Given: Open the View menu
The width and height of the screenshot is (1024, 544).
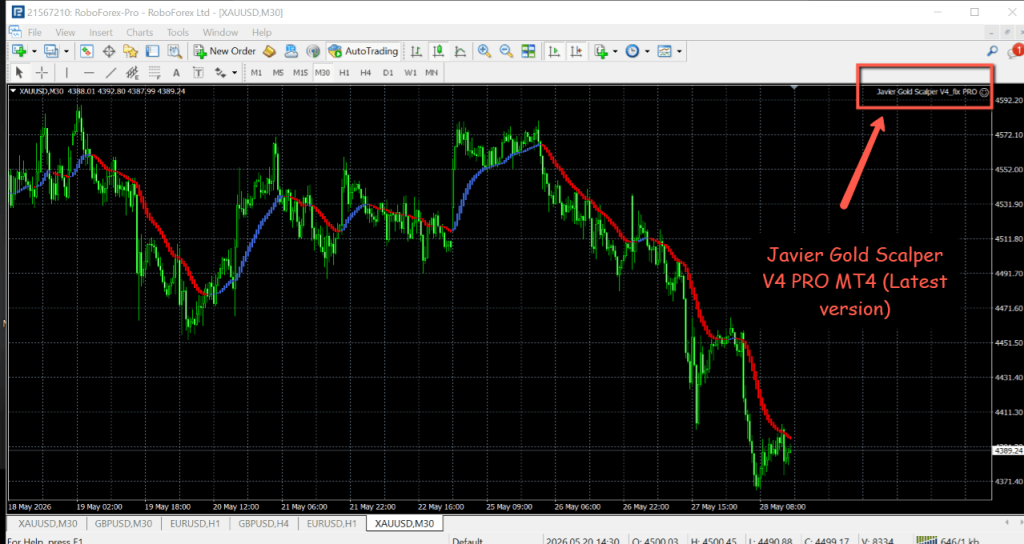Looking at the screenshot, I should click(65, 32).
